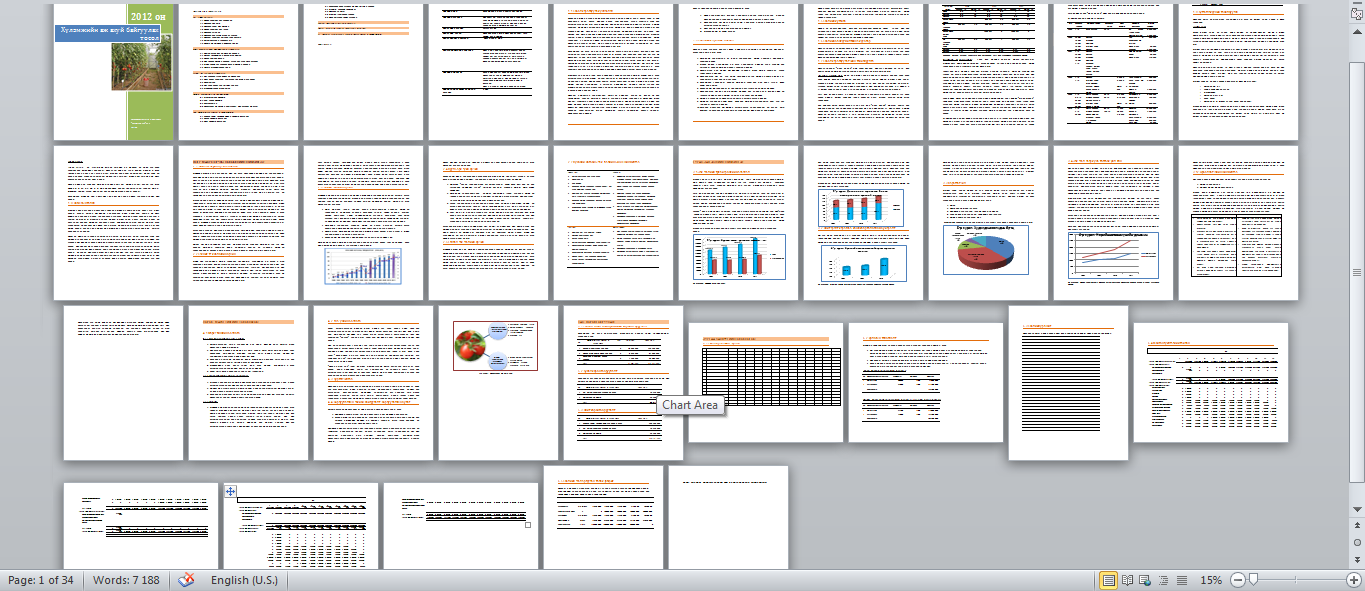Viewport: 1365px width, 591px height.
Task: Click the zoom slider handle
Action: click(1252, 580)
